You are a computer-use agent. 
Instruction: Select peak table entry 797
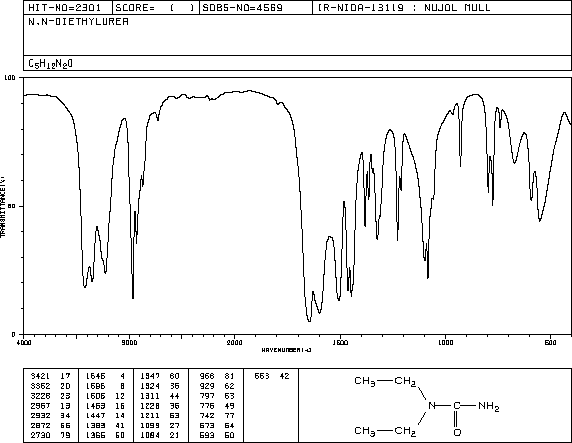point(207,396)
